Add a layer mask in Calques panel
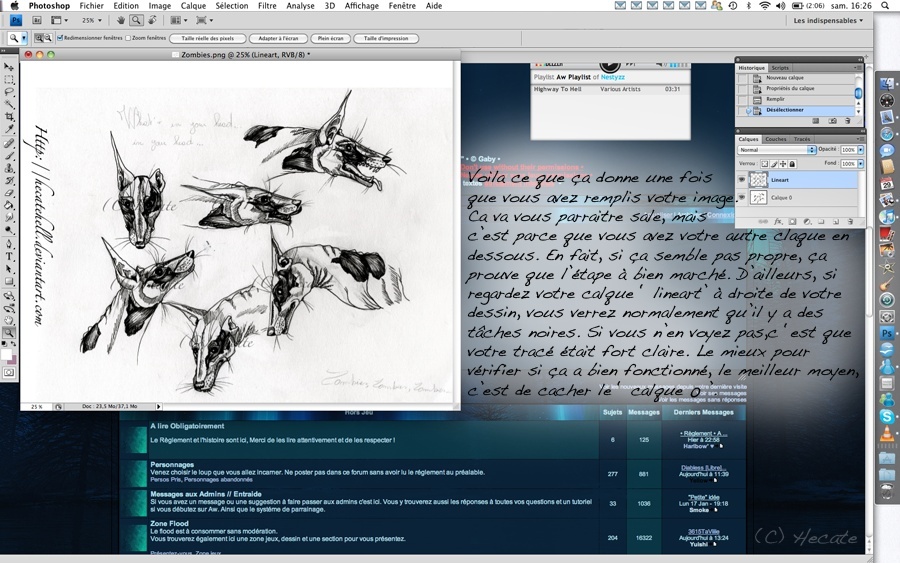900x563 pixels. [x=793, y=222]
